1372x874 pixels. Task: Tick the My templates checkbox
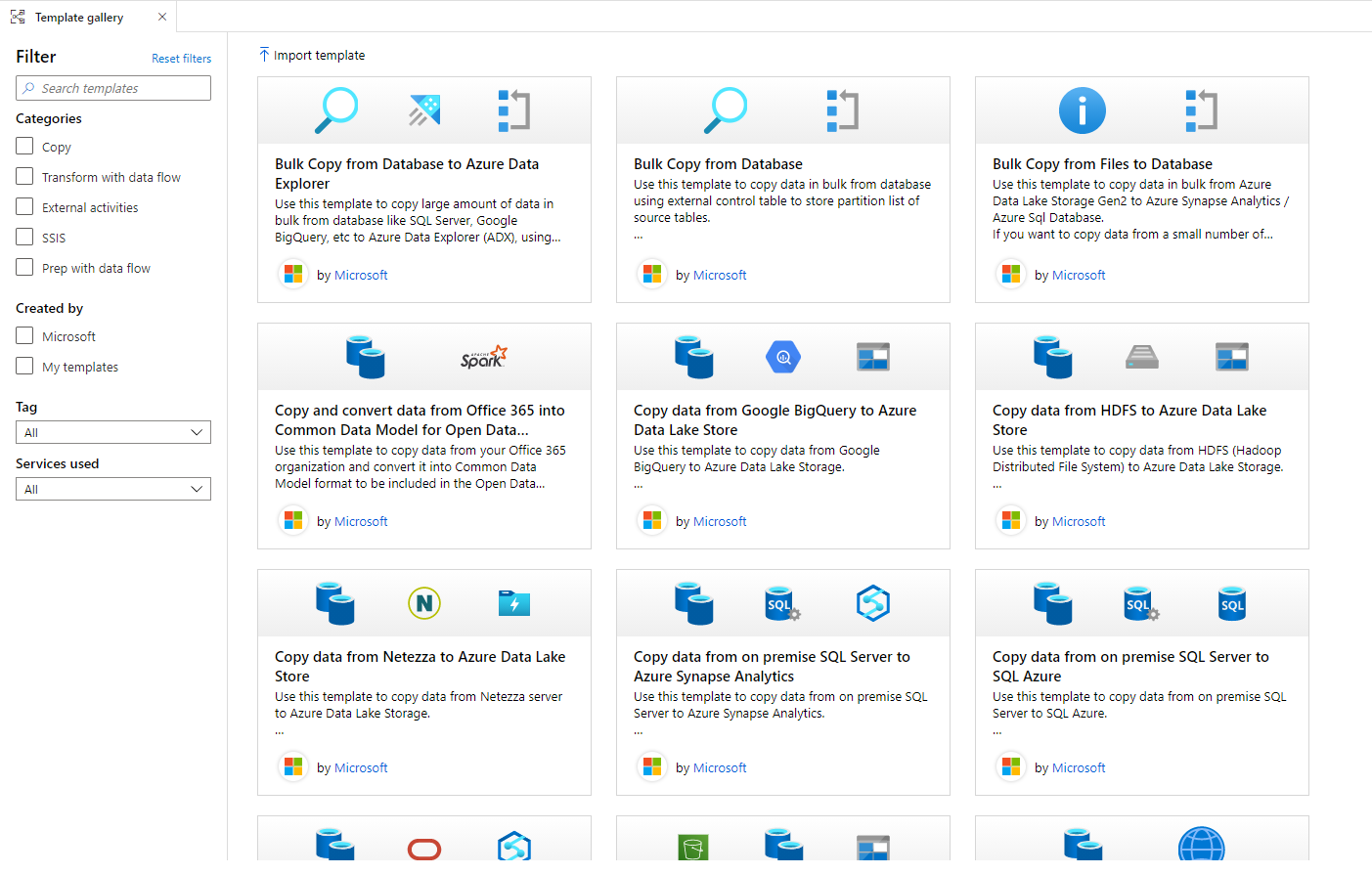25,367
